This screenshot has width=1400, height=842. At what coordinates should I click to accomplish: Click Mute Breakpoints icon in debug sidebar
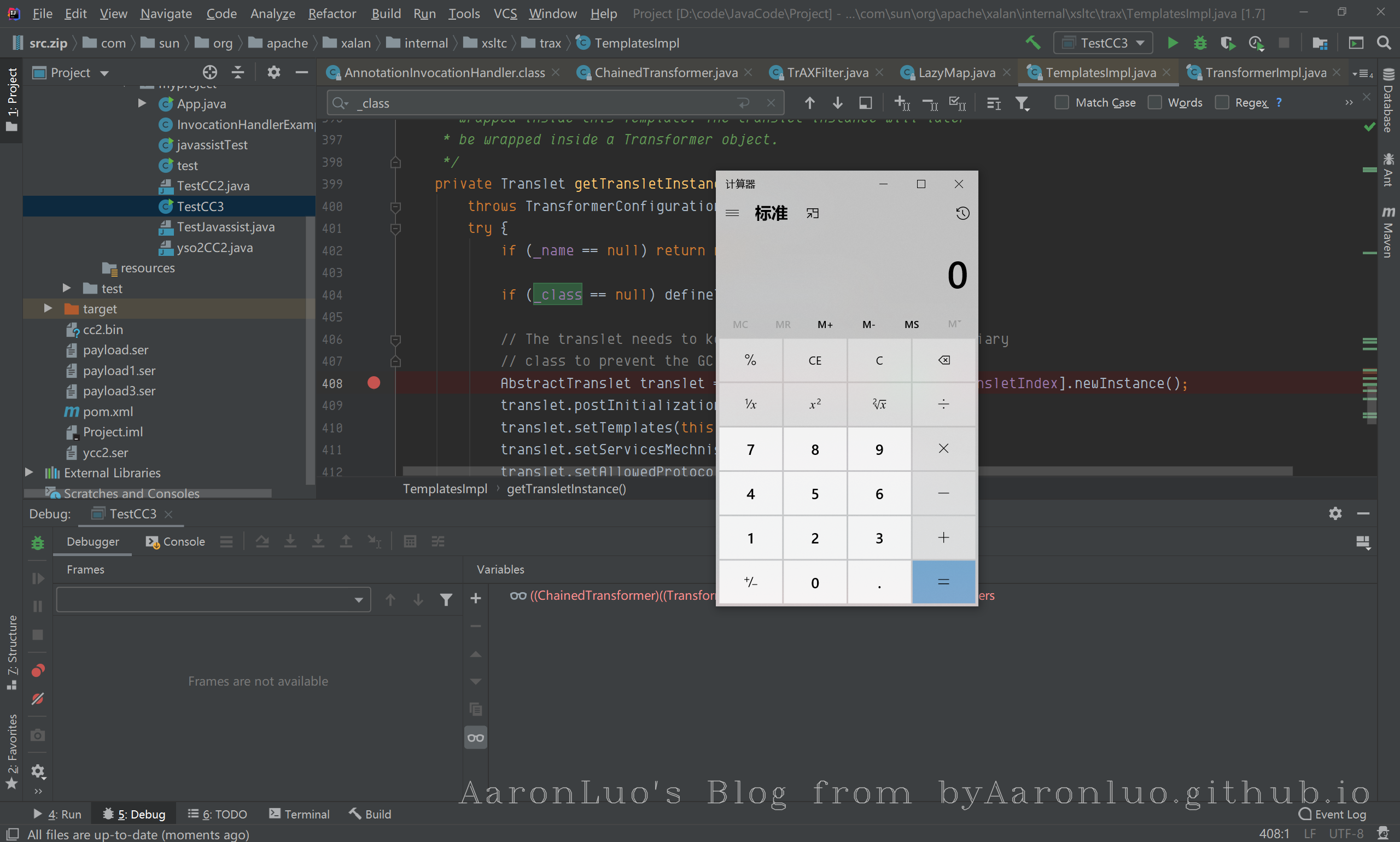coord(37,699)
